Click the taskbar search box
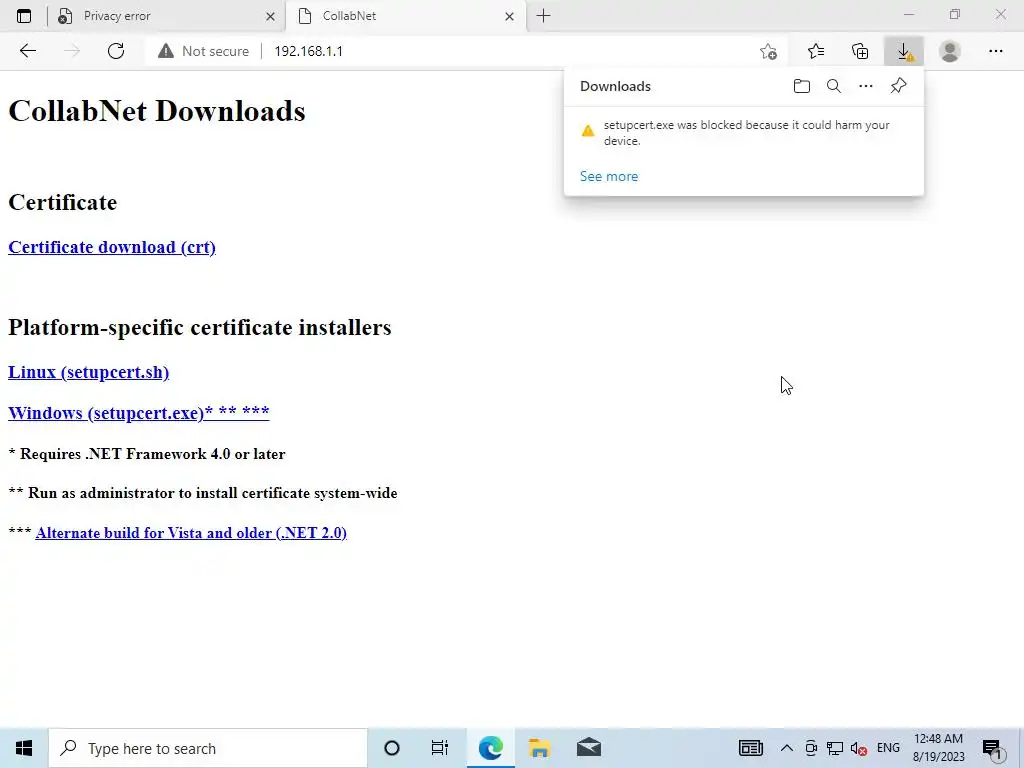This screenshot has height=768, width=1024. point(208,748)
